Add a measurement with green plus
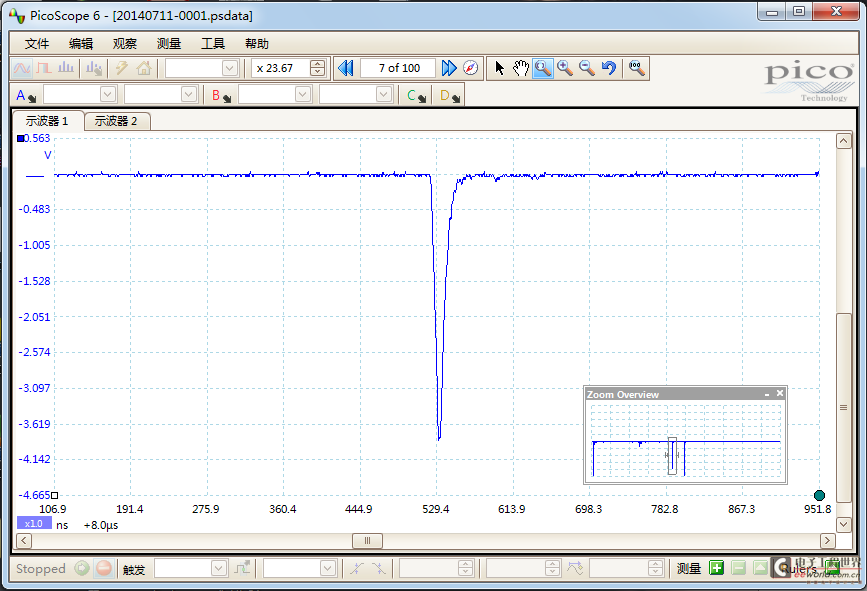The width and height of the screenshot is (867, 591). tap(717, 568)
